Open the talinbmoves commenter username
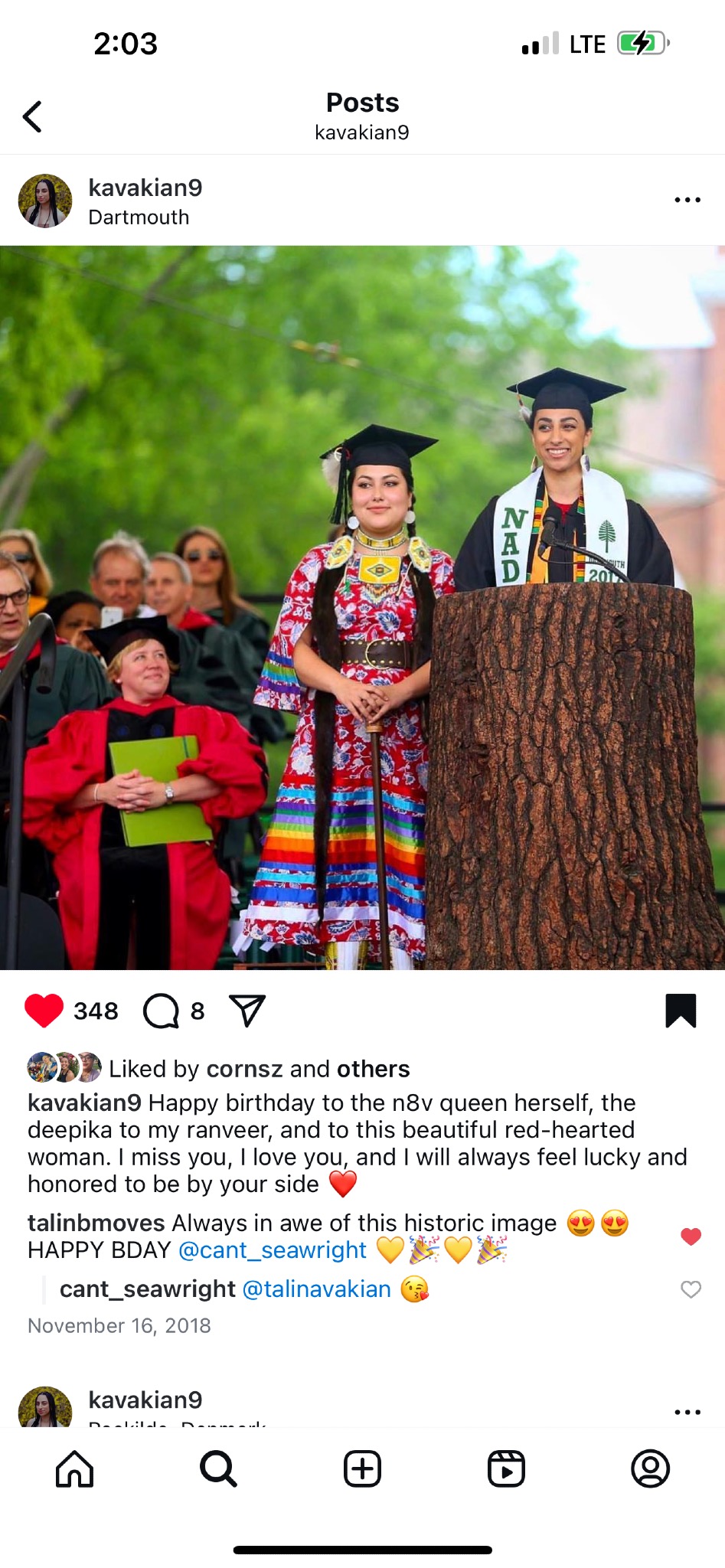Screen dimensions: 725x1568 coord(96,1223)
